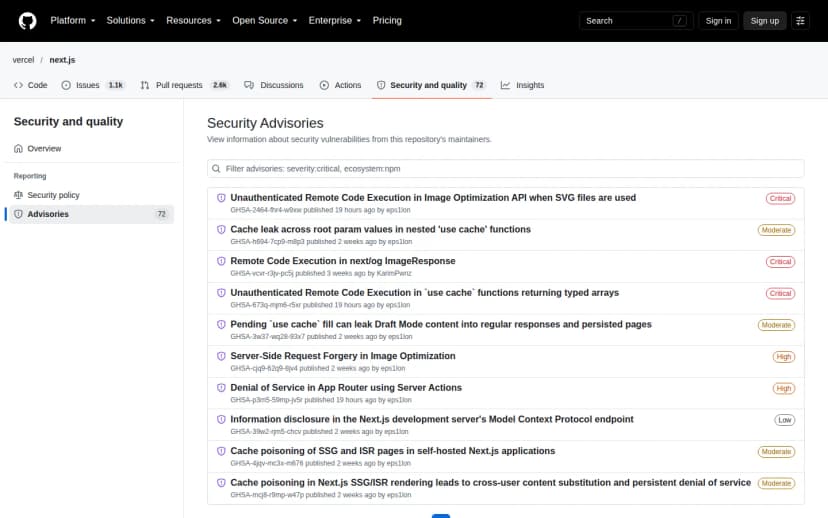Open Security policy in the sidebar
The image size is (828, 518).
click(x=91, y=195)
